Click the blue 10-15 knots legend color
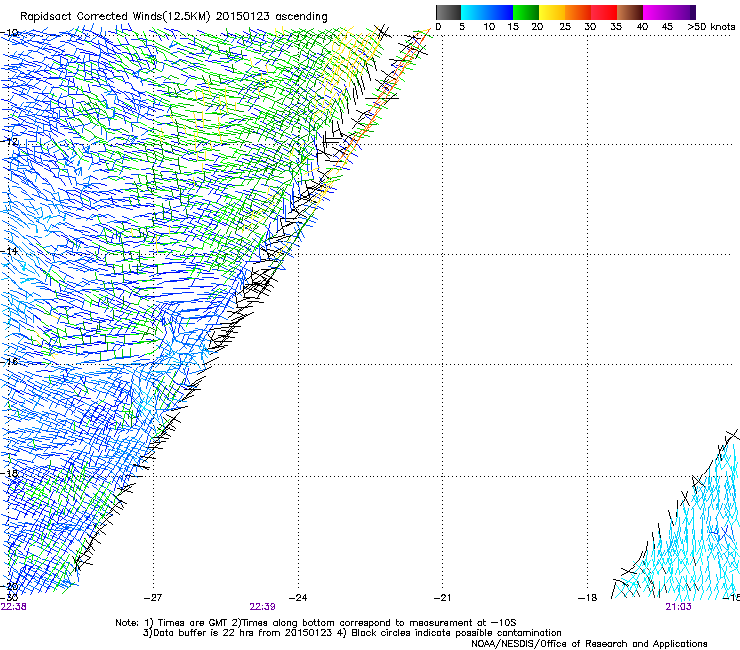The width and height of the screenshot is (740, 650). 500,12
